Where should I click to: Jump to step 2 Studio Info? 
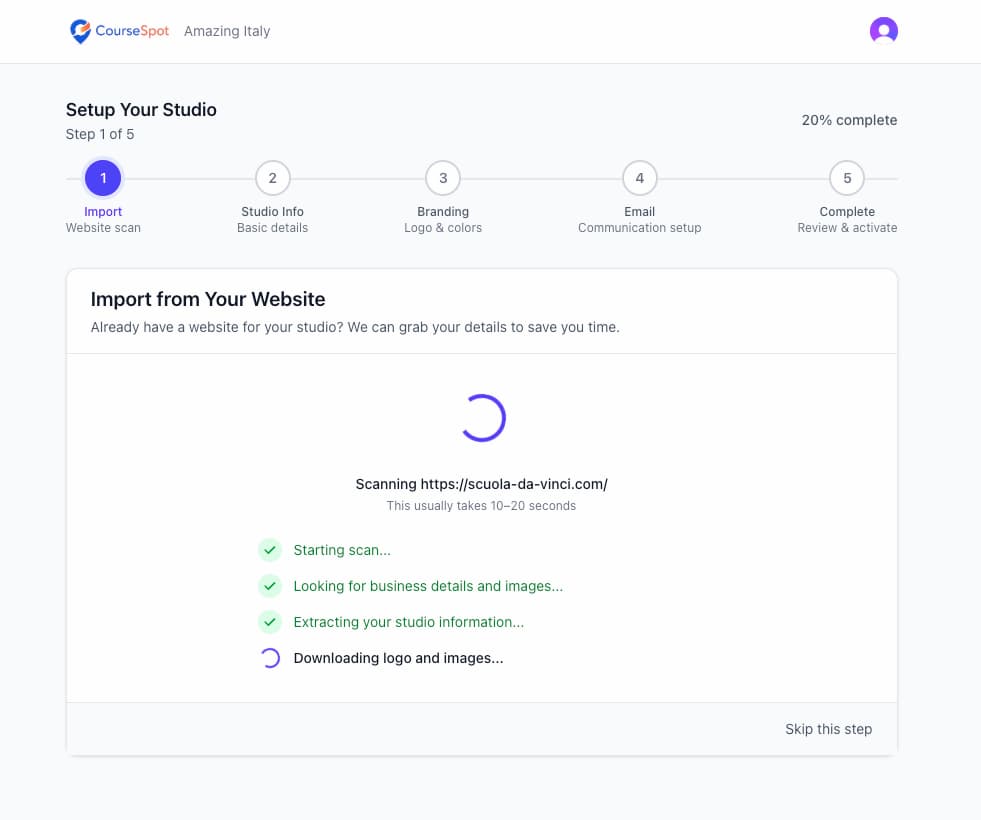tap(272, 177)
